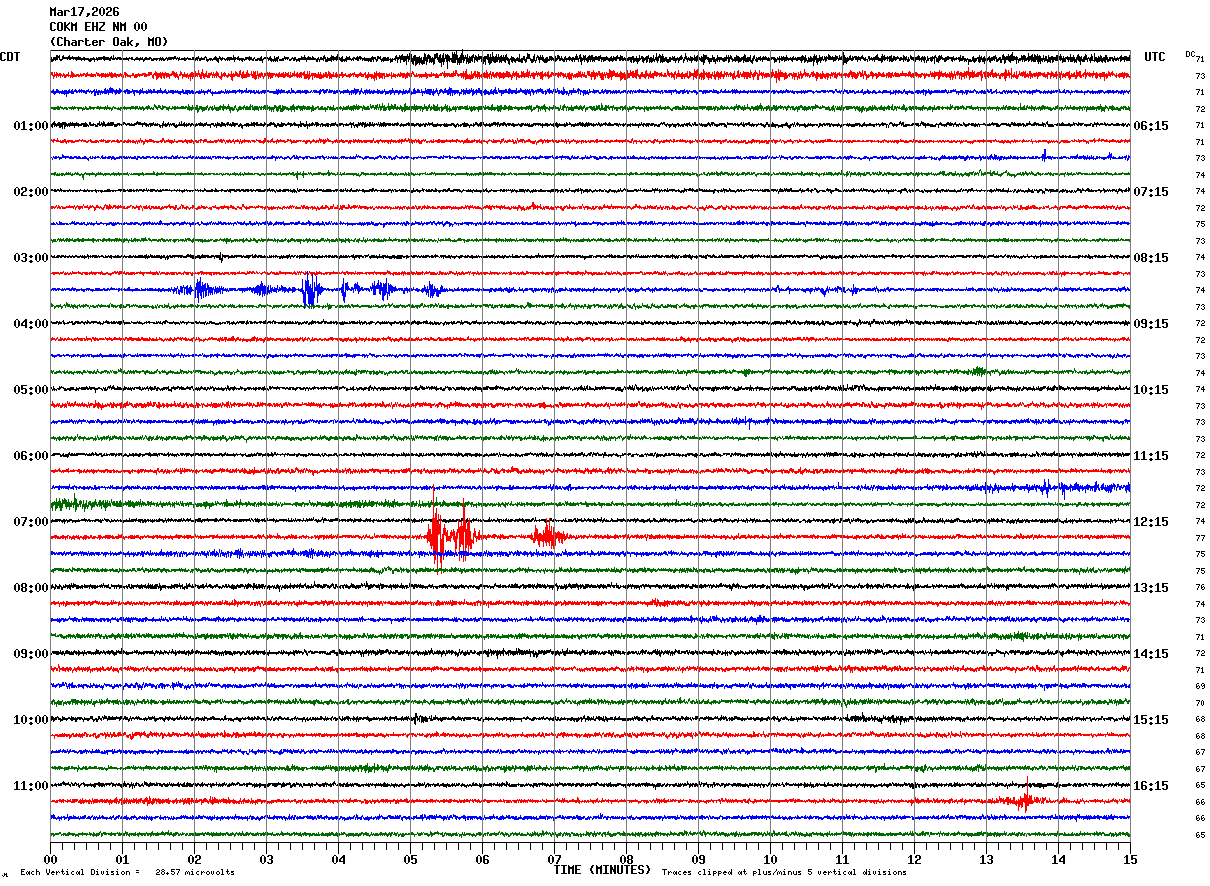
Task: Click the TIME (MINUTES) axis title
Action: (602, 870)
